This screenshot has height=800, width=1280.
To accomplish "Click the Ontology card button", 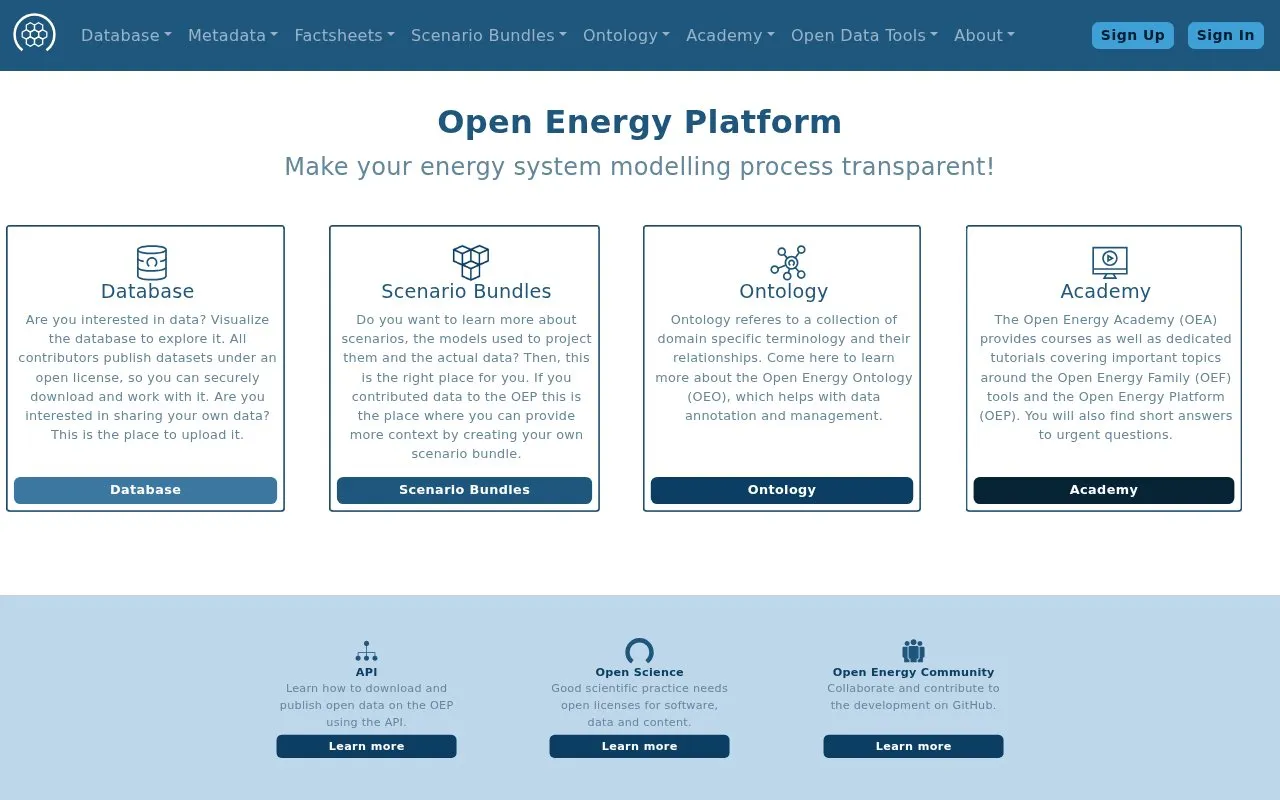I will point(782,490).
